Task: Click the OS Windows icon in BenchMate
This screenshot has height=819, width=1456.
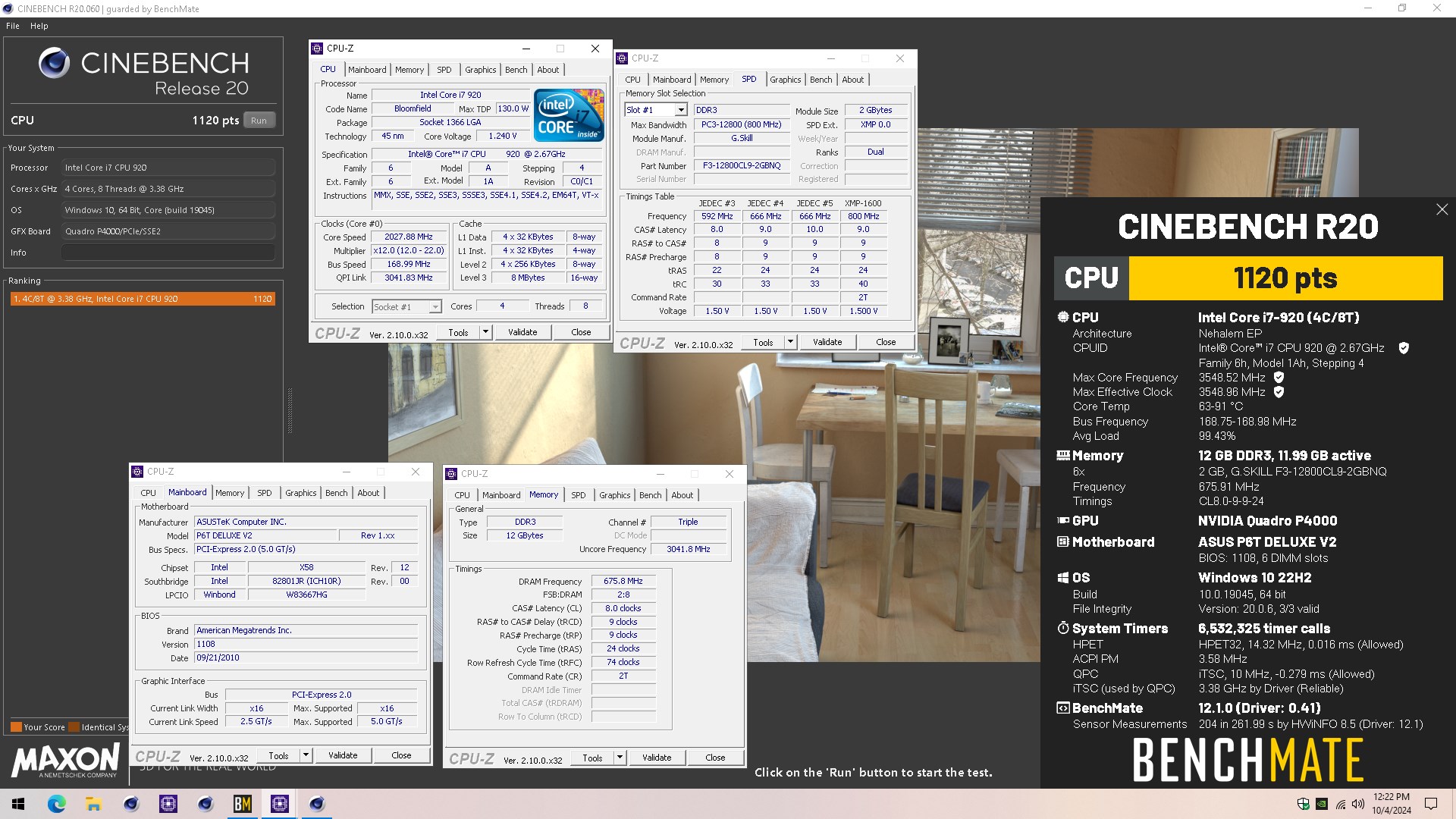Action: click(x=1063, y=578)
